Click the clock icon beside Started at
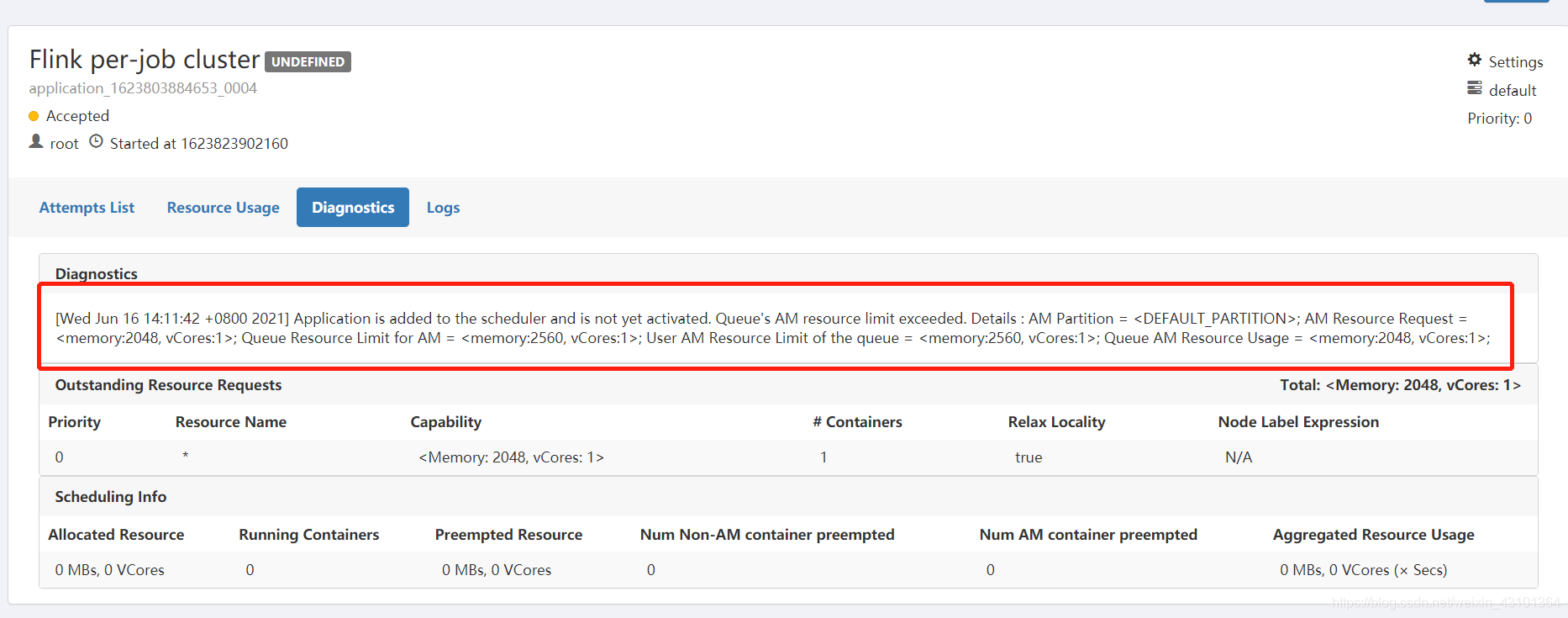Viewport: 1568px width, 618px height. point(97,141)
